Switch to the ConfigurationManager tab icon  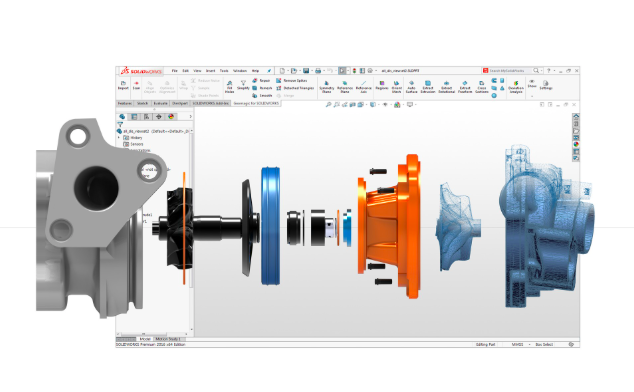(146, 117)
